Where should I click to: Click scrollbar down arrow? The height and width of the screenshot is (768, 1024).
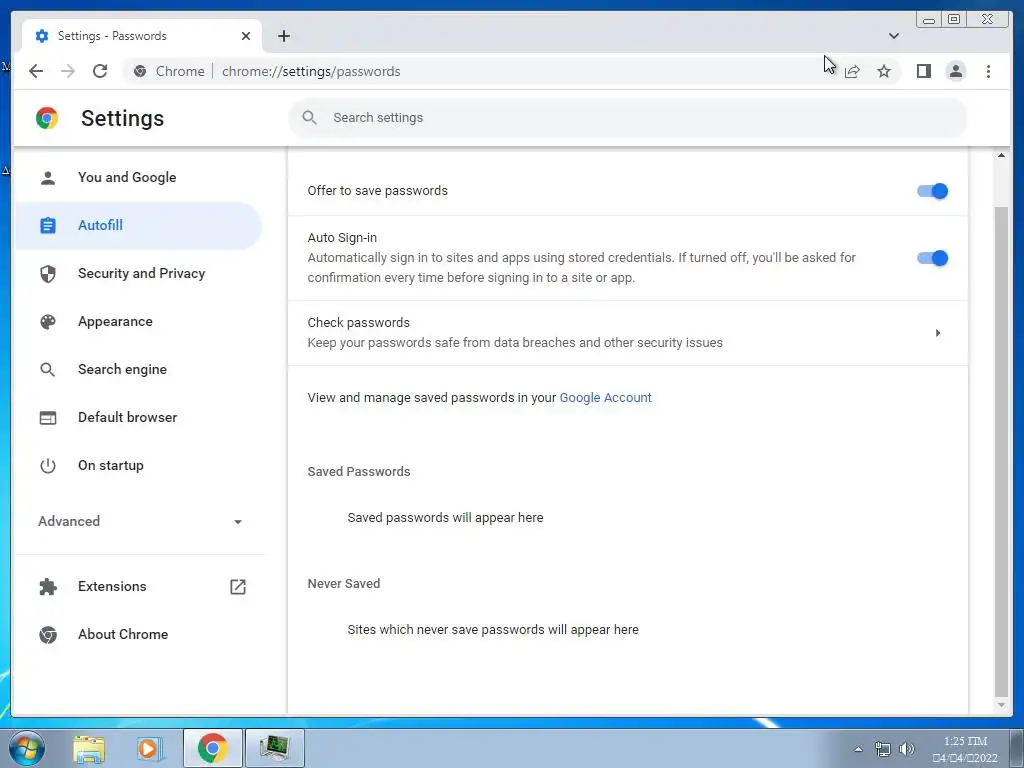tap(1001, 705)
